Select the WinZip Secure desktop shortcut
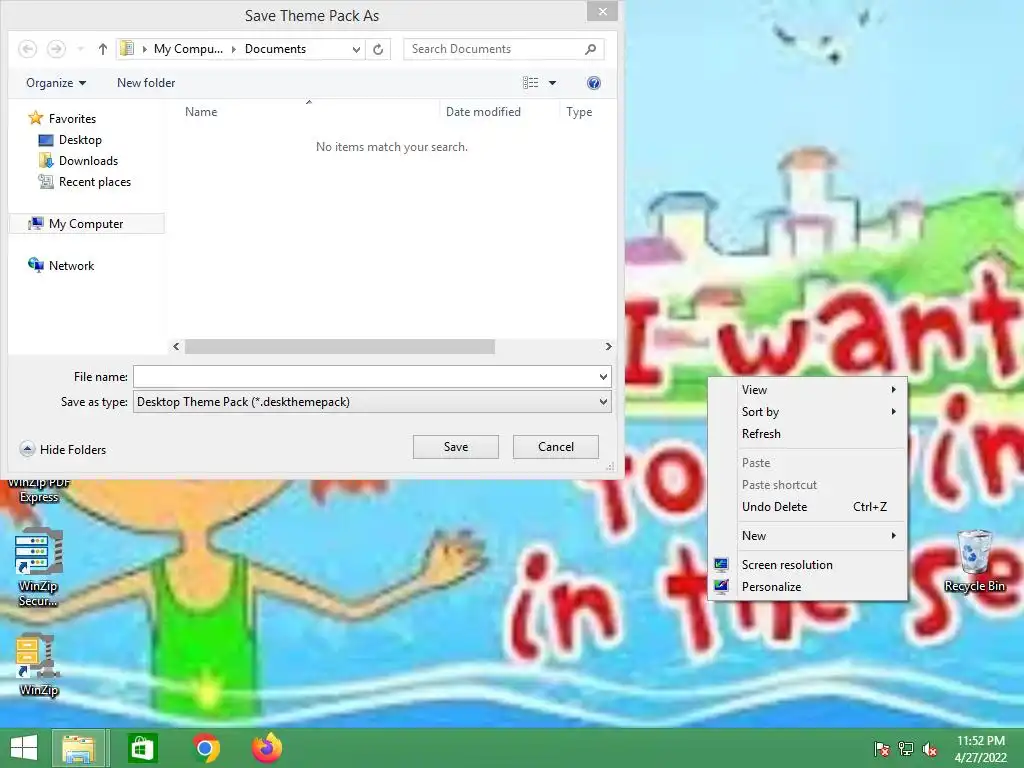Screen dimensions: 1024x768 click(x=39, y=568)
